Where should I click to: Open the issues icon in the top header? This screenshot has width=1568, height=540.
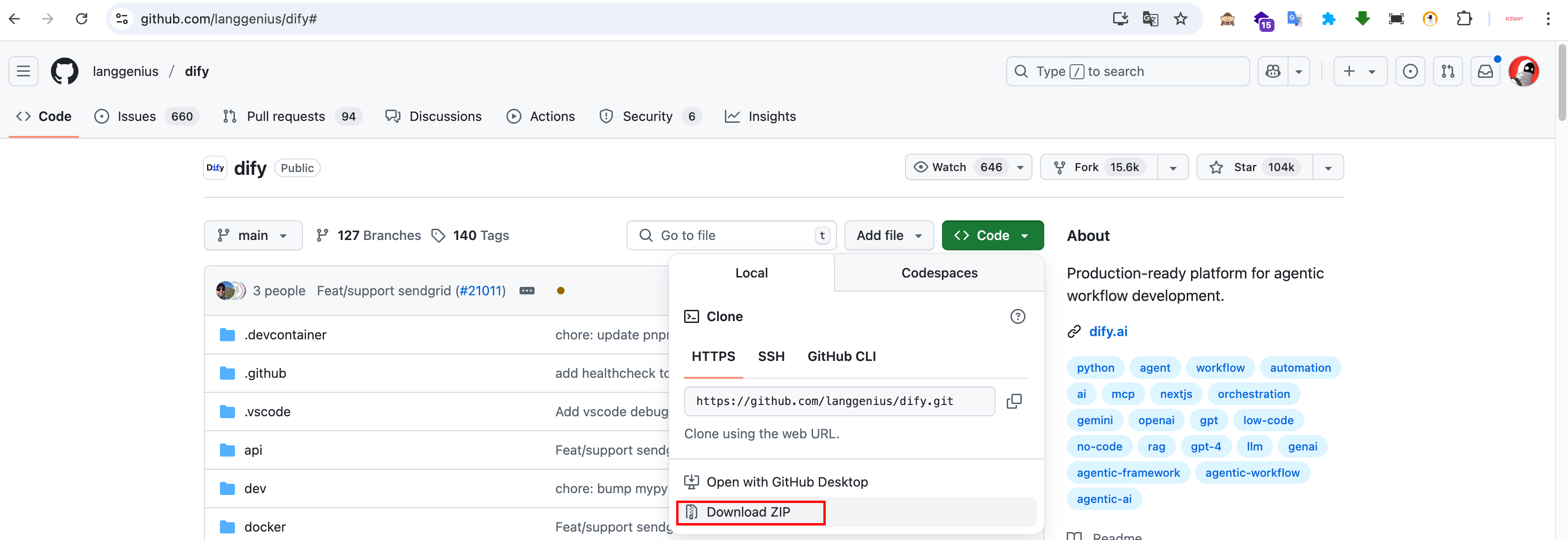(x=1410, y=71)
